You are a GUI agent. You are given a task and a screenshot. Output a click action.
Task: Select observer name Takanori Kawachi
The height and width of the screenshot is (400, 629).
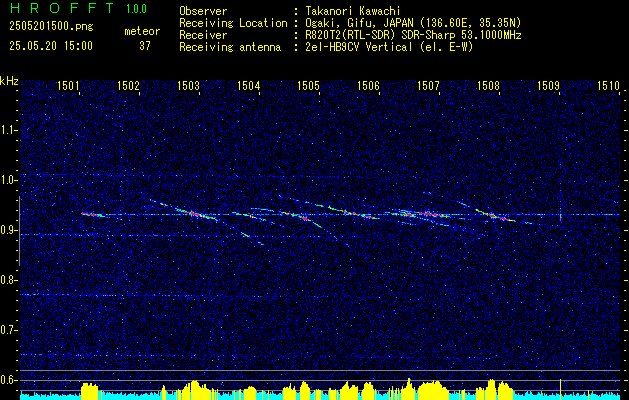351,11
